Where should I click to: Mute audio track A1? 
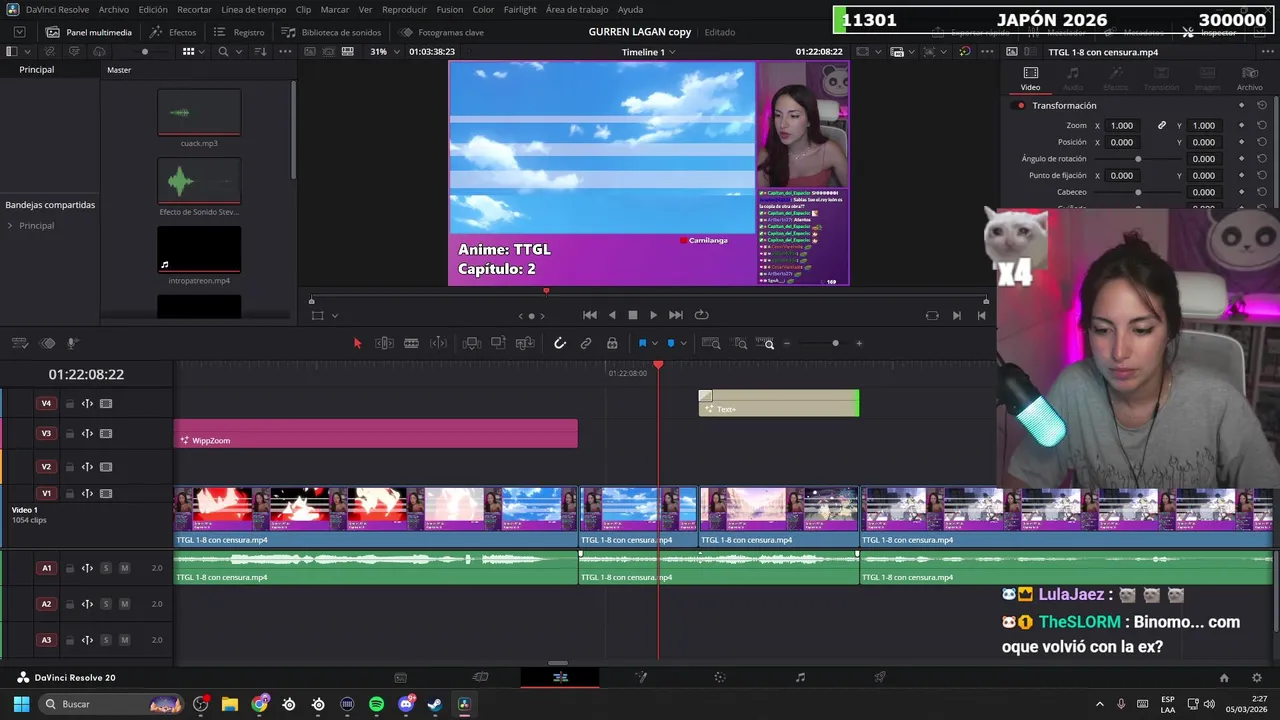coord(124,568)
